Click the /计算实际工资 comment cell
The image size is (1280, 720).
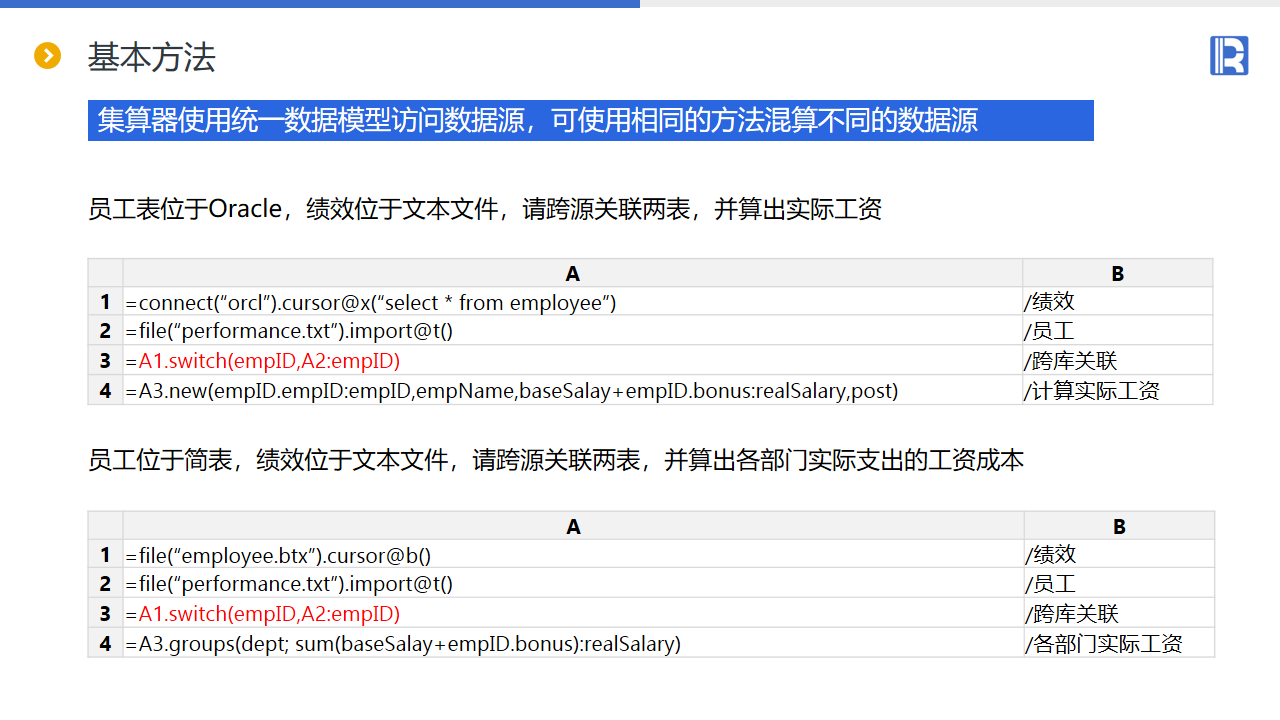(x=1118, y=390)
